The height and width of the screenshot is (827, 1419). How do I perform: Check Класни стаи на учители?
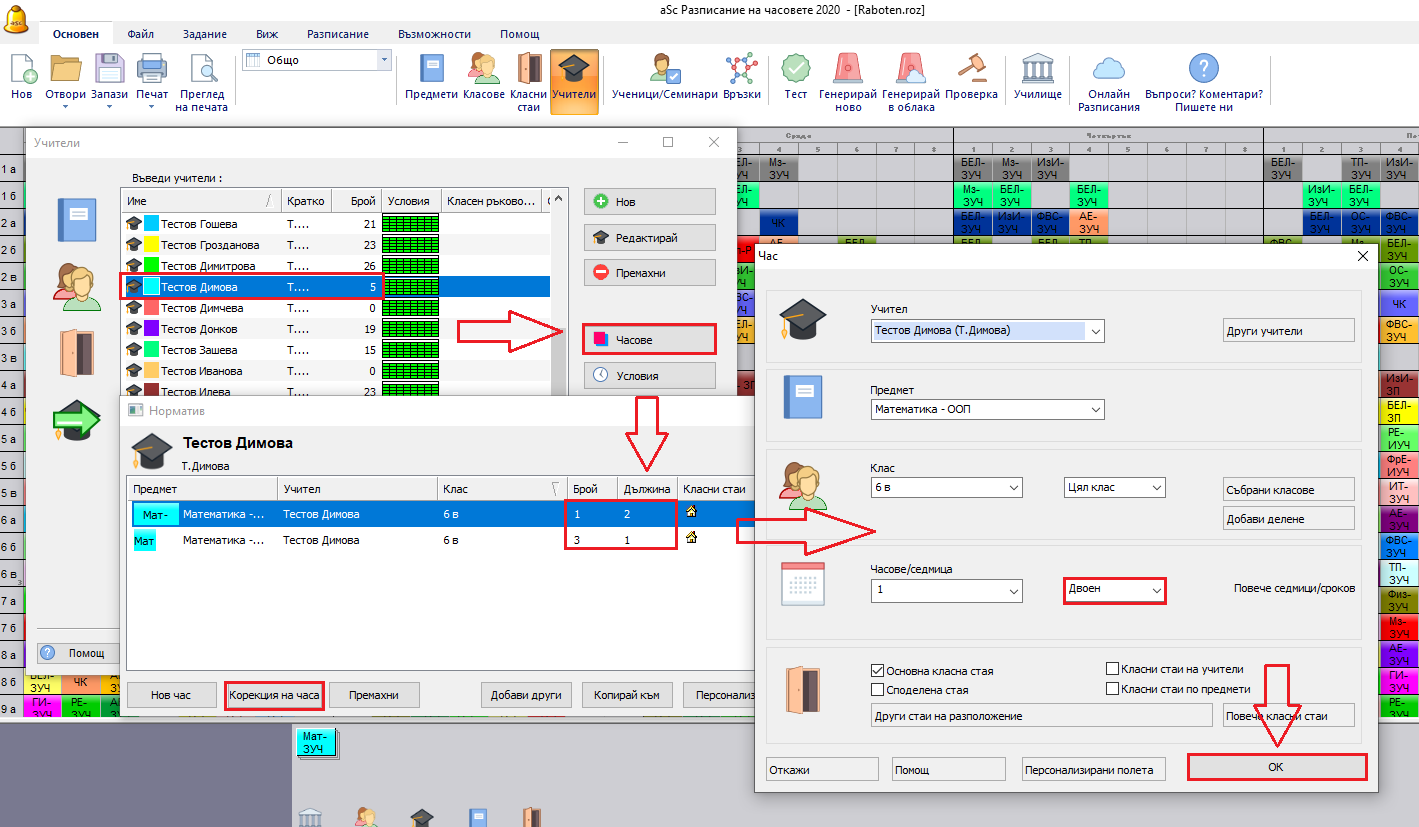point(1112,669)
